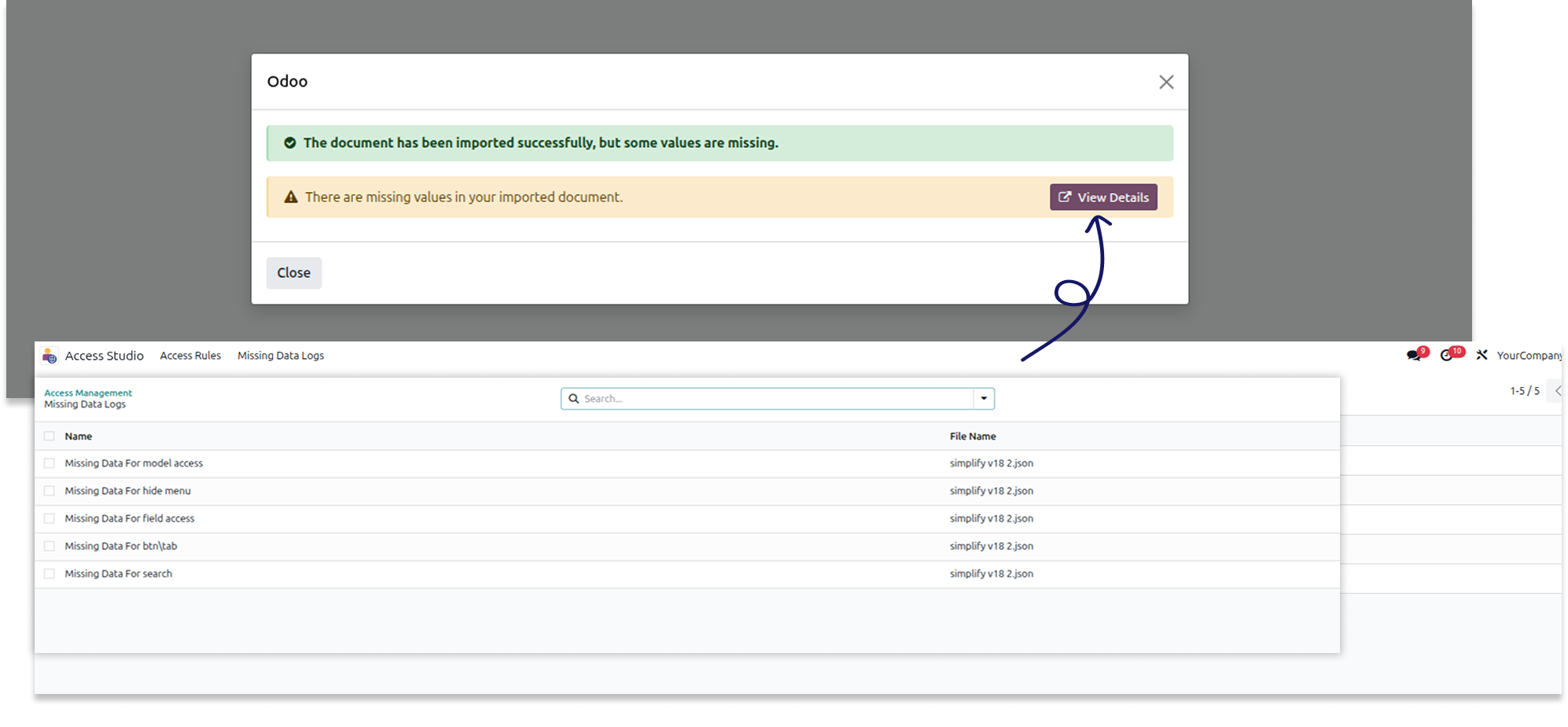Check the model access row checkbox

tap(50, 463)
